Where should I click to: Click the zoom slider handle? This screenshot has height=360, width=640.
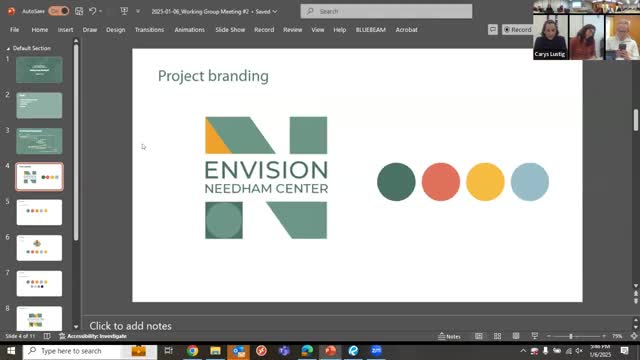pyautogui.click(x=571, y=336)
